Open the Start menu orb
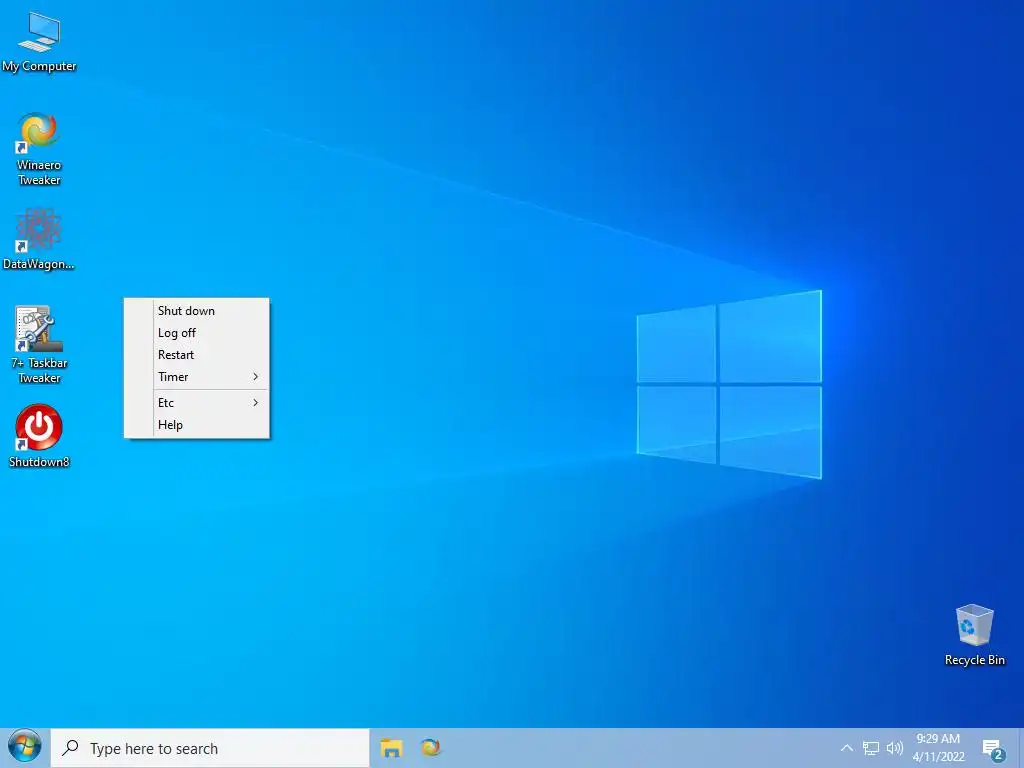This screenshot has height=768, width=1024. 25,748
